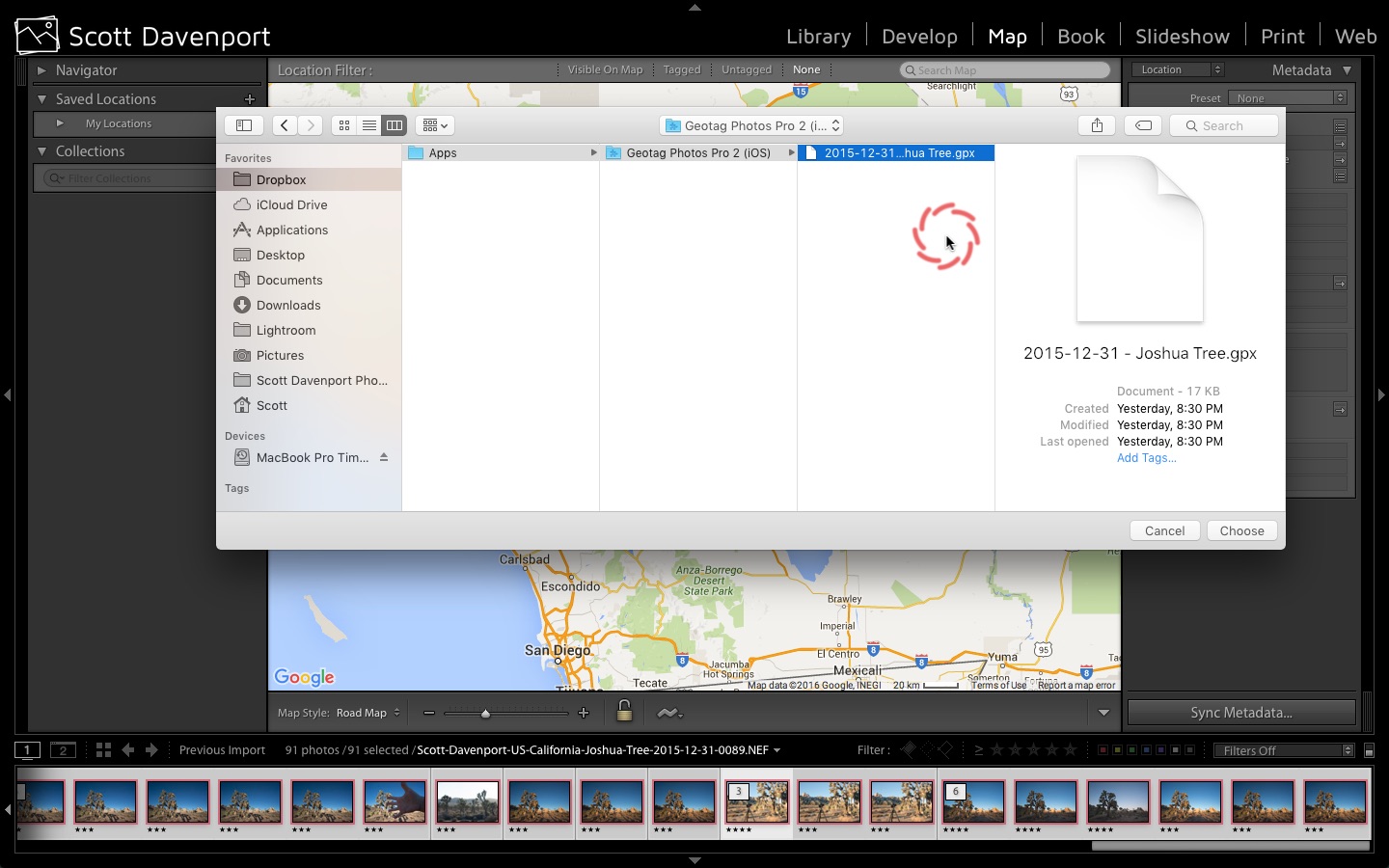Focus the file dialog Search field
Image resolution: width=1389 pixels, height=868 pixels.
click(x=1224, y=125)
